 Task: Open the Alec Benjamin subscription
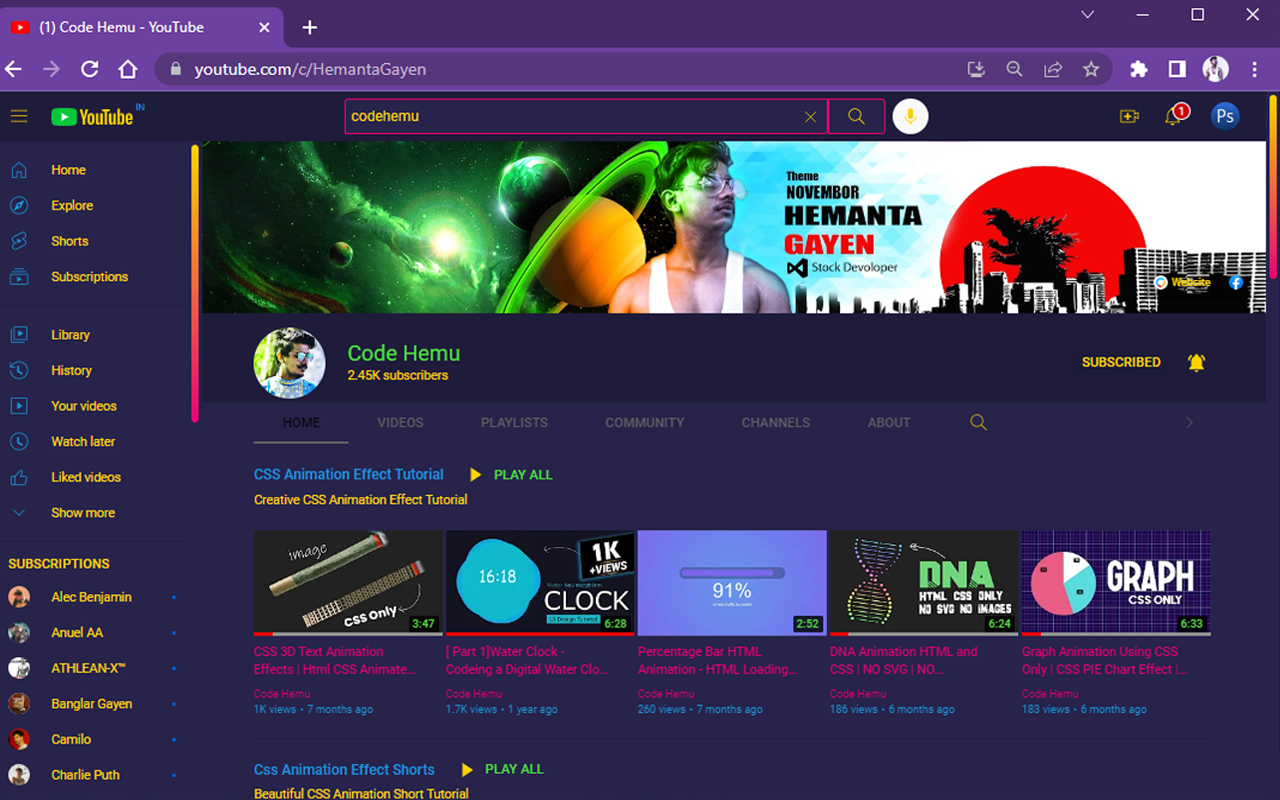click(x=92, y=597)
